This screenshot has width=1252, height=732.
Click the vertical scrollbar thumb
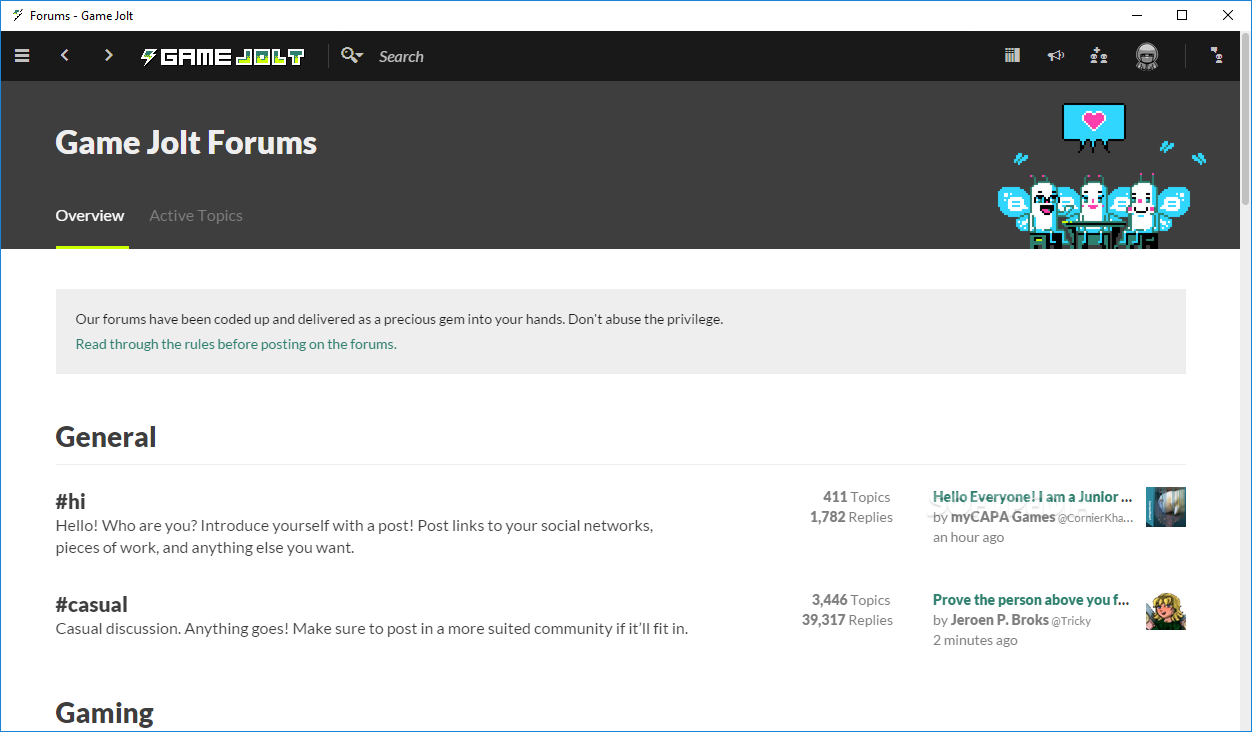1244,120
